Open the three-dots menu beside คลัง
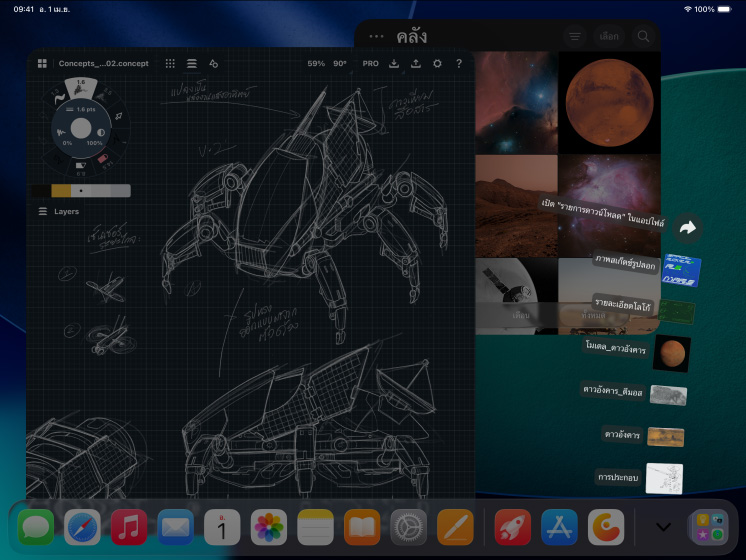This screenshot has width=746, height=560. (376, 36)
